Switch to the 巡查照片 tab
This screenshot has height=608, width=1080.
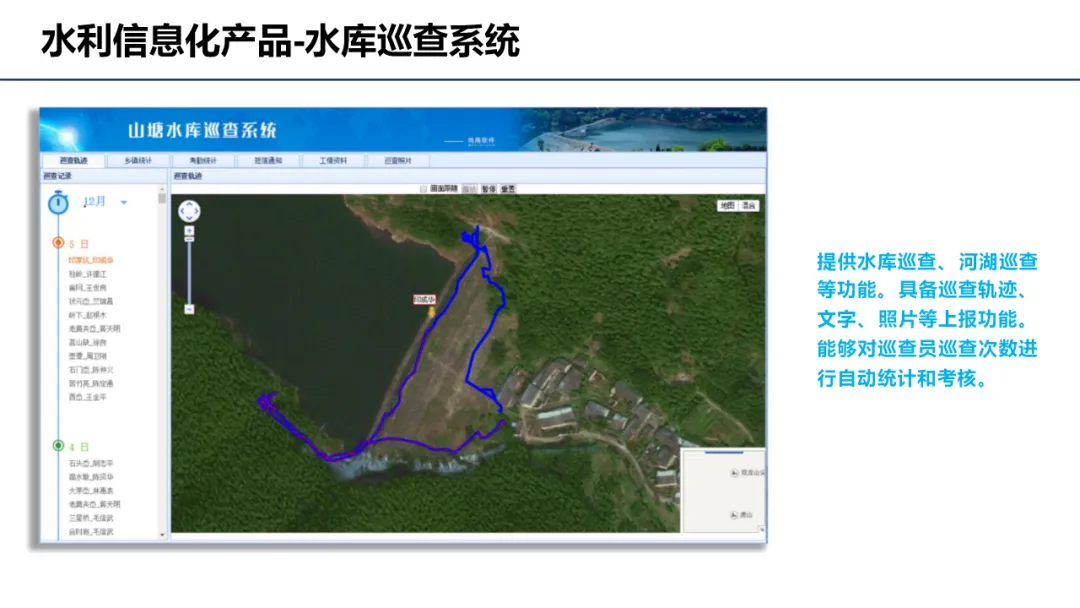click(397, 160)
